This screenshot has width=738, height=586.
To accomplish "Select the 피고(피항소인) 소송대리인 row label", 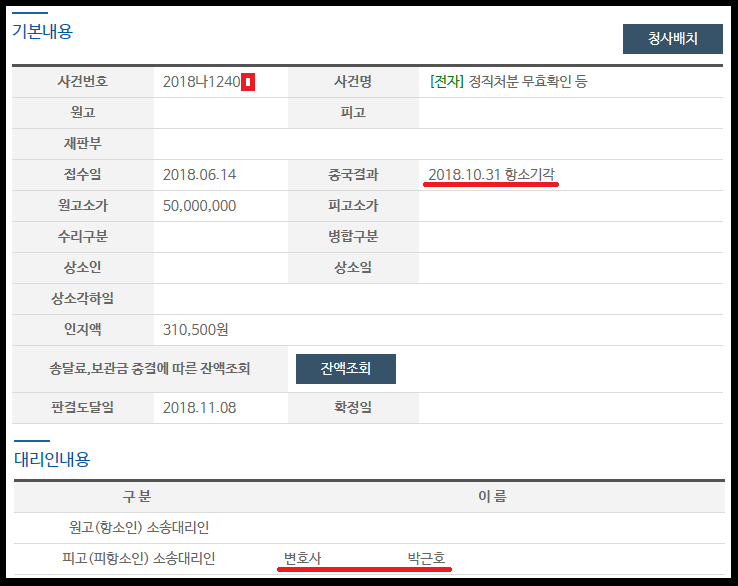I will click(138, 557).
